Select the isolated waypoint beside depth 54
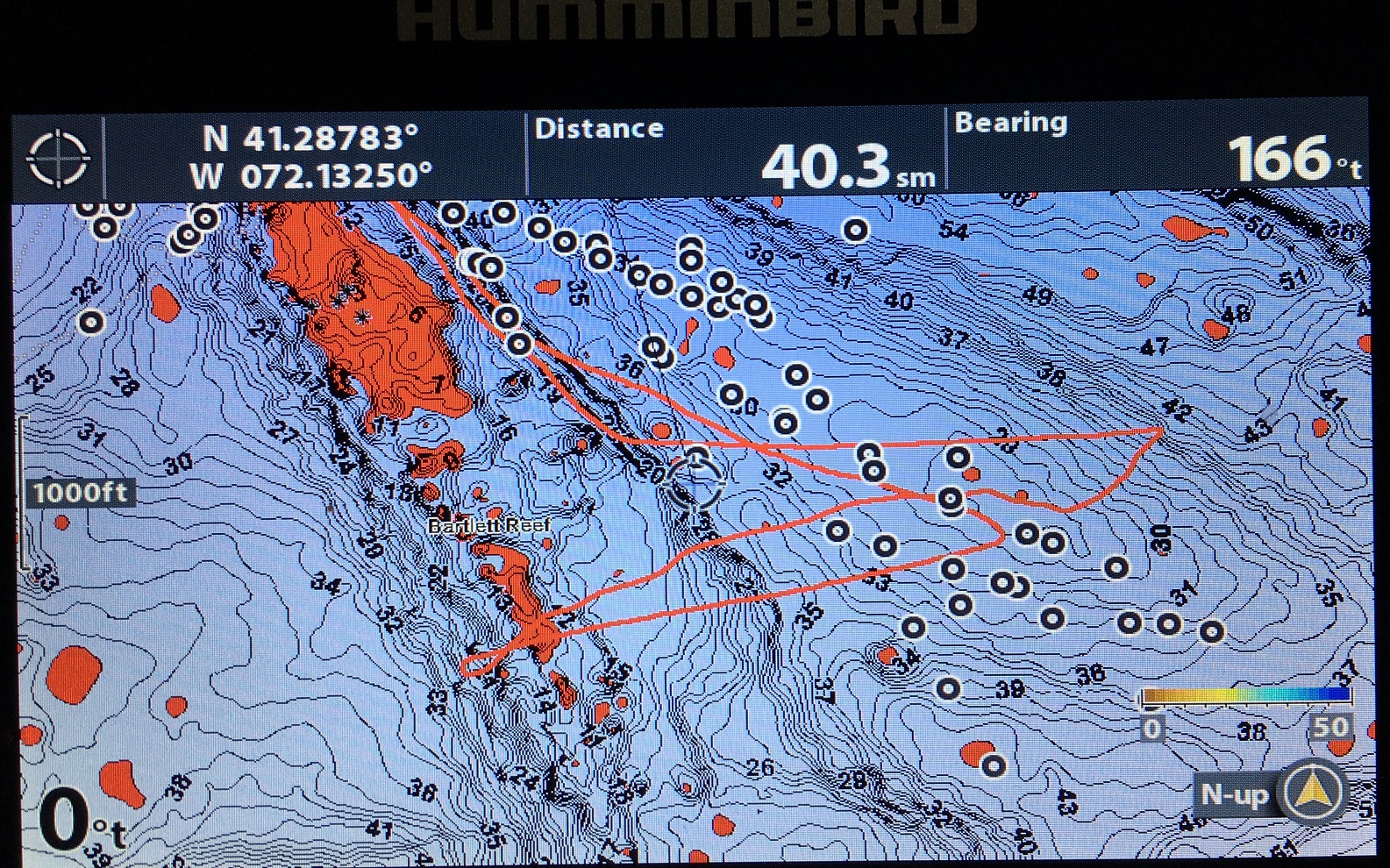The height and width of the screenshot is (868, 1390). coord(855,231)
